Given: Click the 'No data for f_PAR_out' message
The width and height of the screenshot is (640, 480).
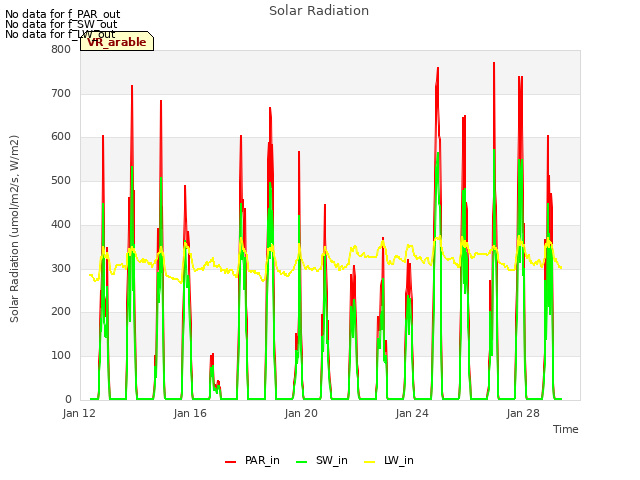Looking at the screenshot, I should pos(63,14).
